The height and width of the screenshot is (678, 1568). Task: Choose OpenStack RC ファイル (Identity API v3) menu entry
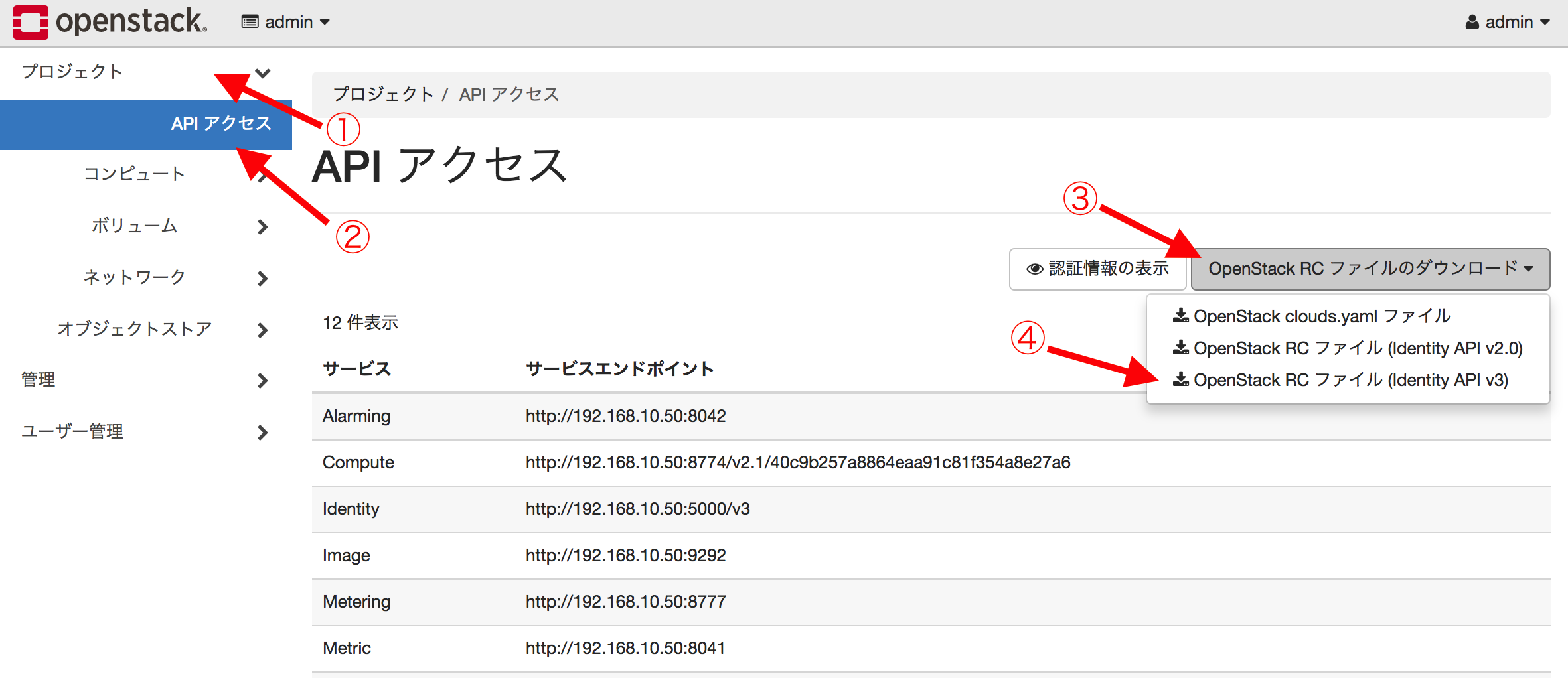1350,380
